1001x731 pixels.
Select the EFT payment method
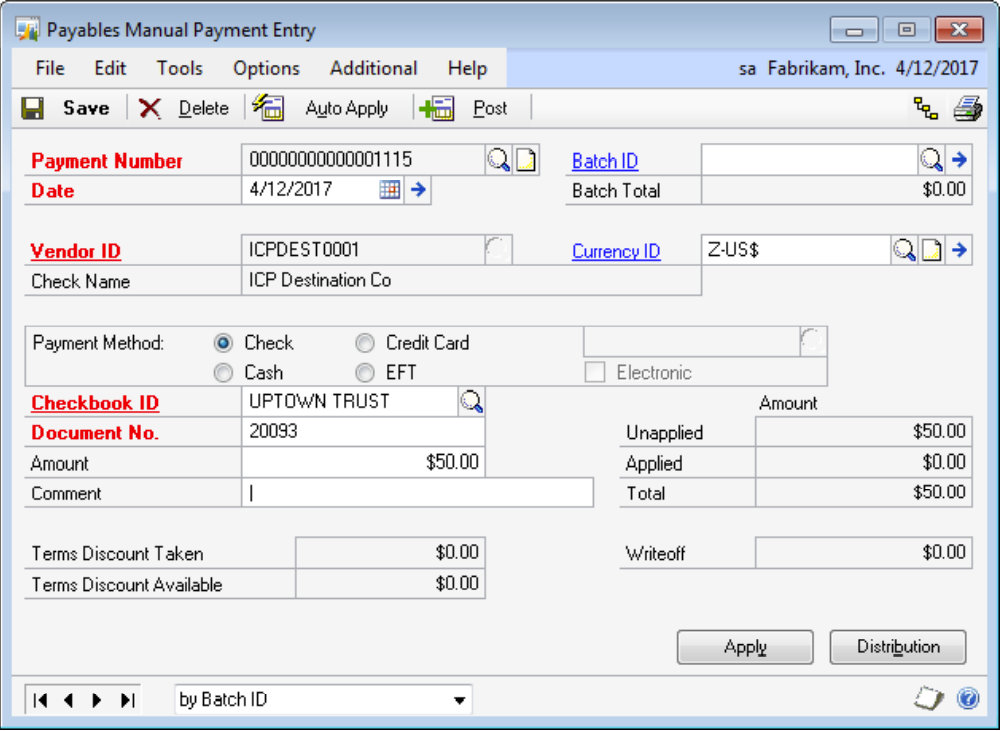pos(365,373)
